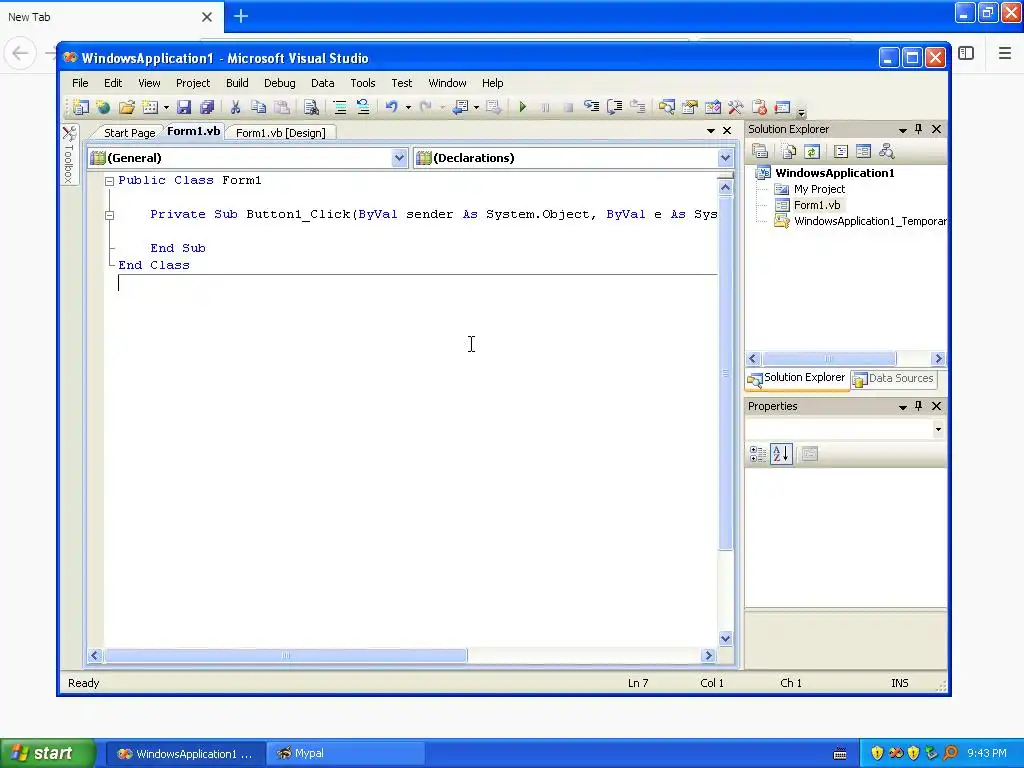Image resolution: width=1024 pixels, height=768 pixels.
Task: Click the Open File folder icon
Action: (127, 107)
